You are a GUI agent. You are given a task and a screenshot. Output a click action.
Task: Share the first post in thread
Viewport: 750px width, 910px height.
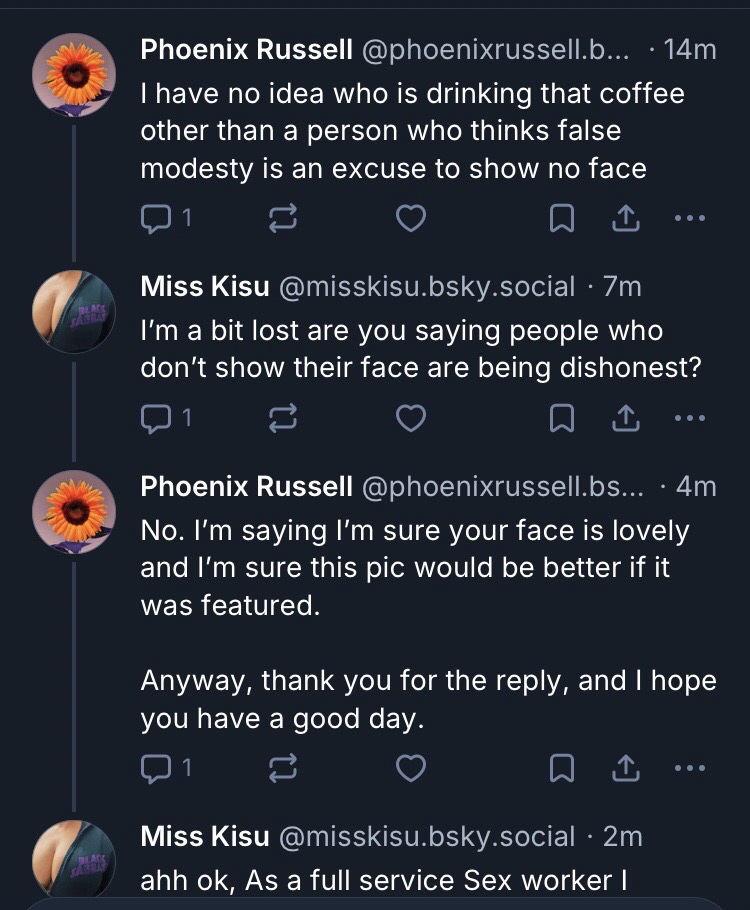tap(625, 218)
